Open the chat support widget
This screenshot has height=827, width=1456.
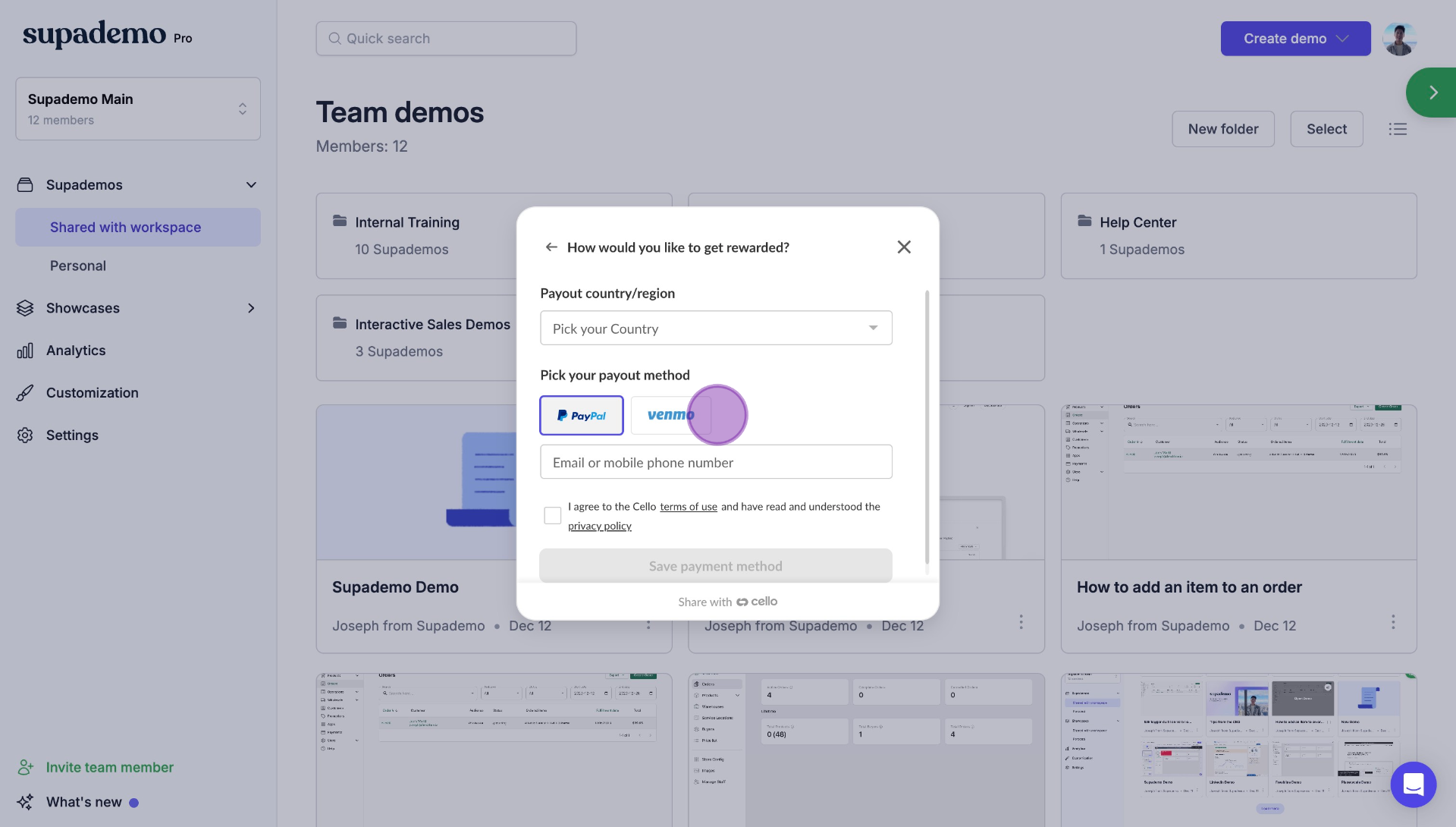(1414, 785)
